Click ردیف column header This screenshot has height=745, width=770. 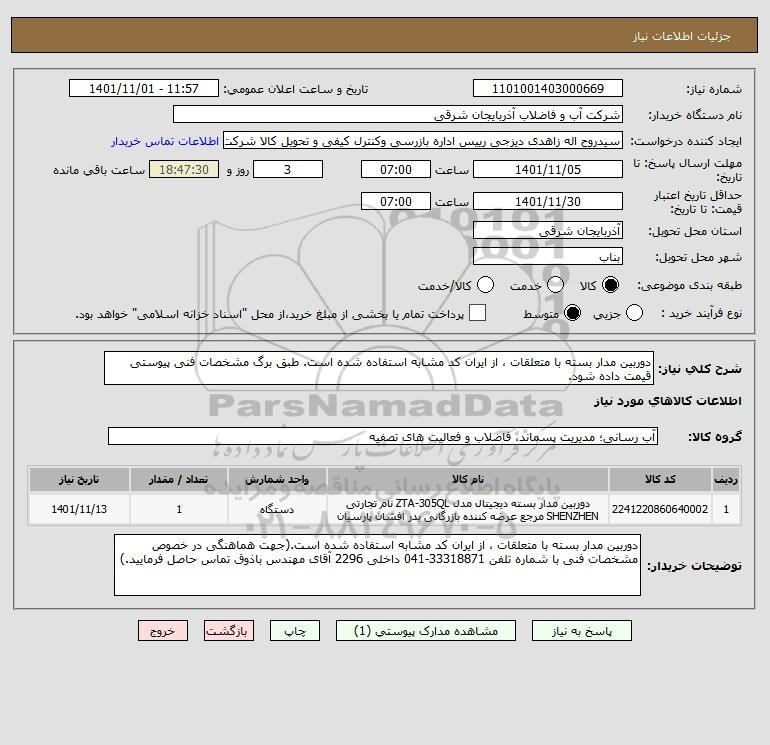click(x=726, y=479)
